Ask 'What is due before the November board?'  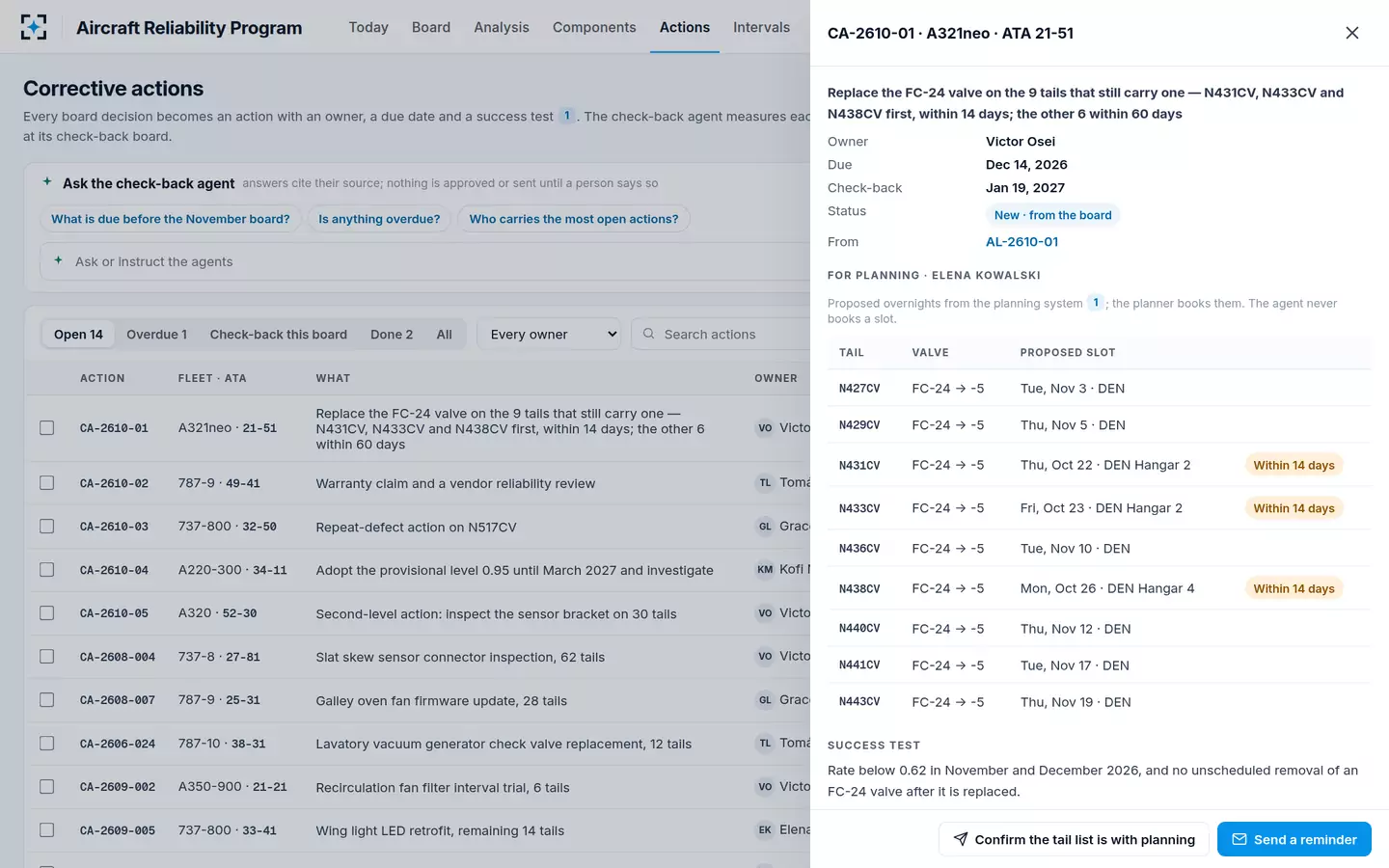click(171, 219)
